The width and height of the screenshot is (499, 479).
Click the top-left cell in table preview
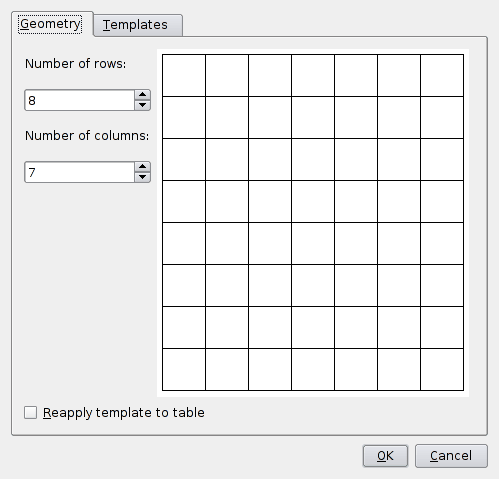[x=184, y=76]
